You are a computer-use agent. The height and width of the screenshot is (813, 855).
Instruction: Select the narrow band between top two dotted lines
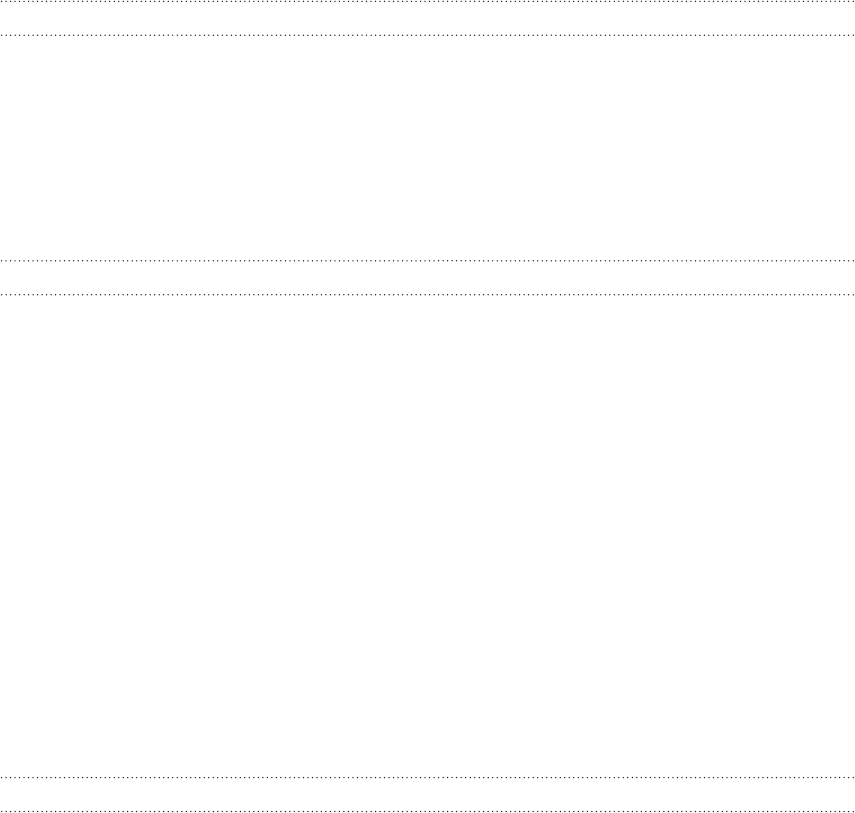428,19
